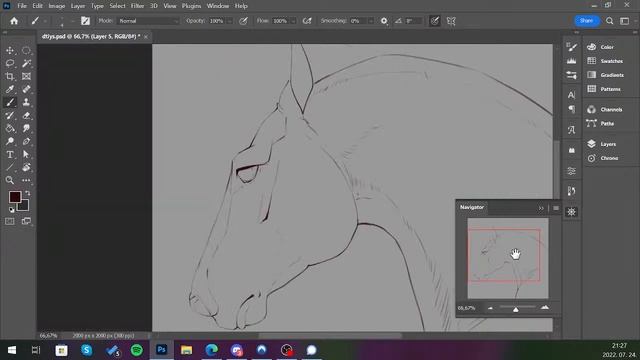Select the Dodge tool
Viewport: 640px width, 360px height.
[x=10, y=142]
